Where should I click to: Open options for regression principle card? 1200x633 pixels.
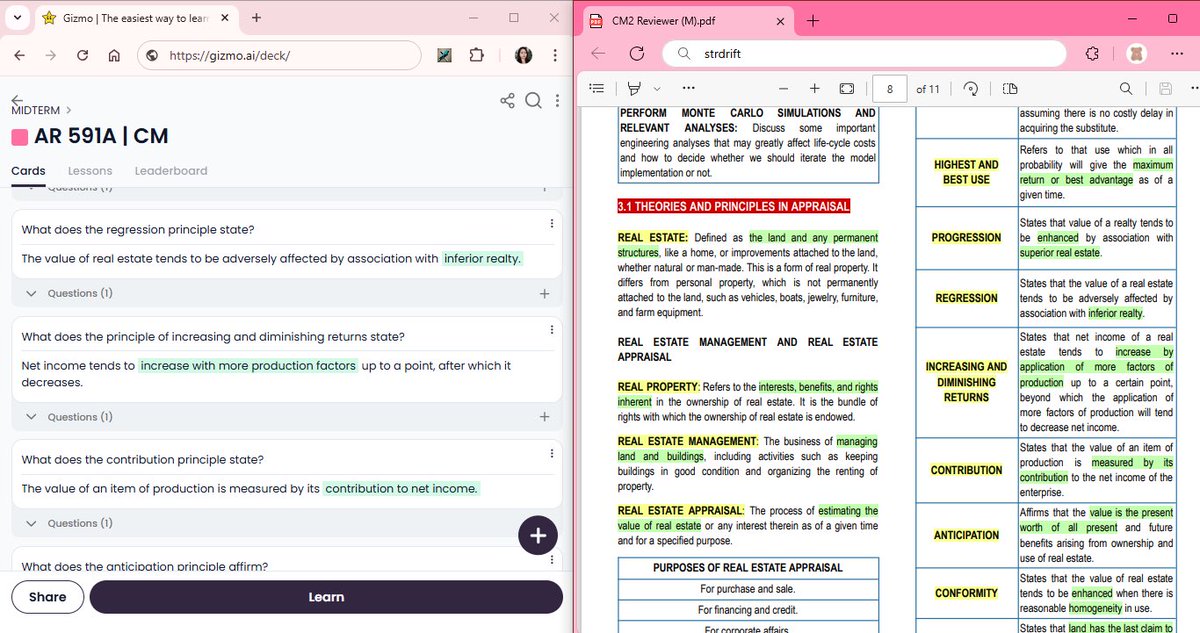552,223
